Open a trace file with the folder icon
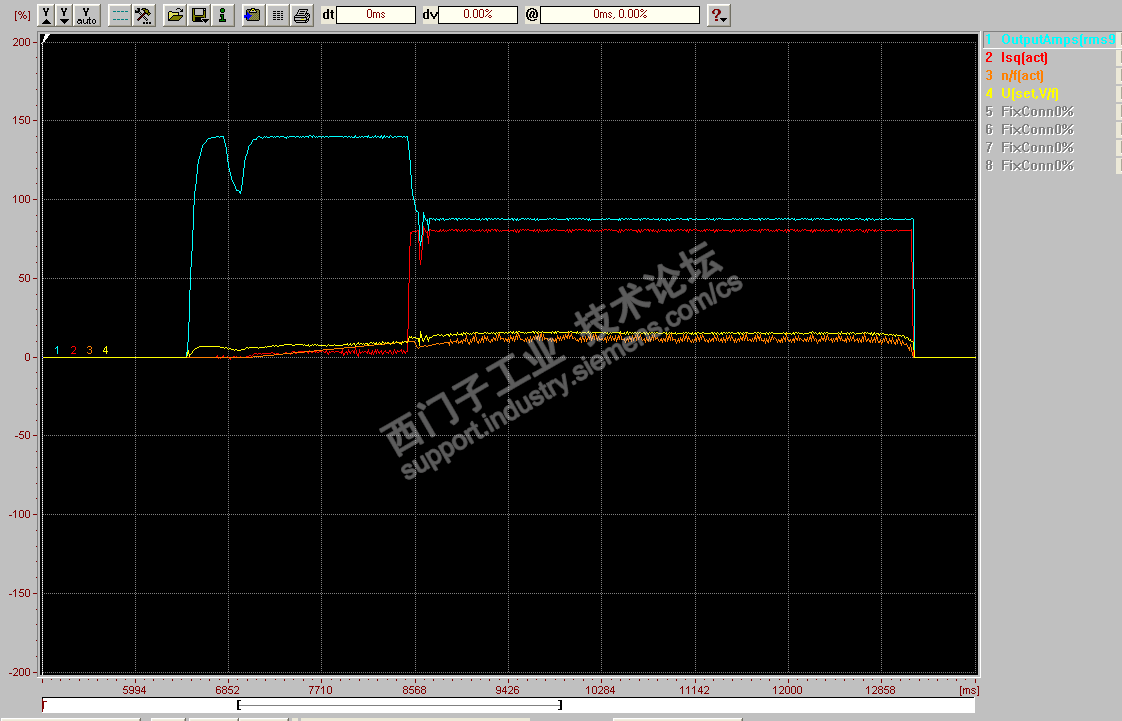 click(x=175, y=15)
